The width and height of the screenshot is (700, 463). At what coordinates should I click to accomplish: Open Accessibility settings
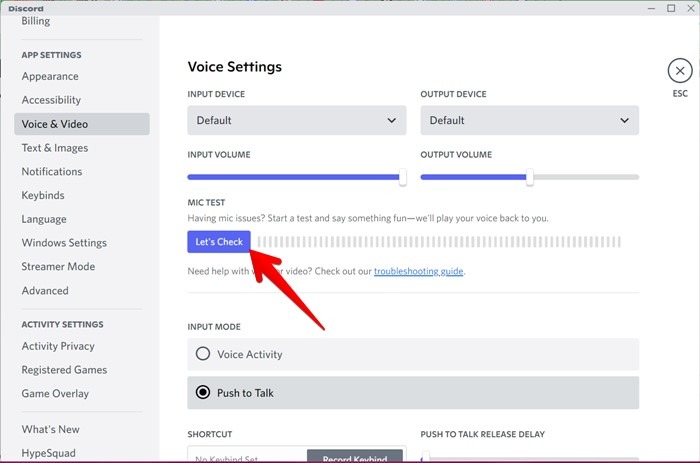(x=51, y=100)
